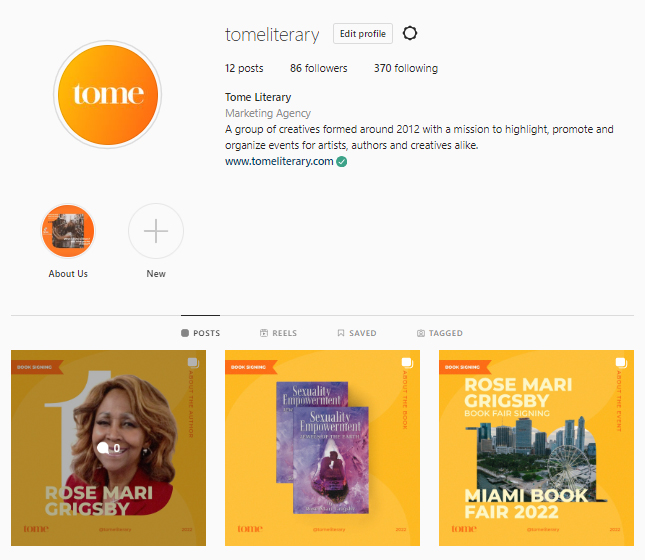Image resolution: width=645 pixels, height=560 pixels.
Task: Click the Edit profile button
Action: pyautogui.click(x=363, y=34)
